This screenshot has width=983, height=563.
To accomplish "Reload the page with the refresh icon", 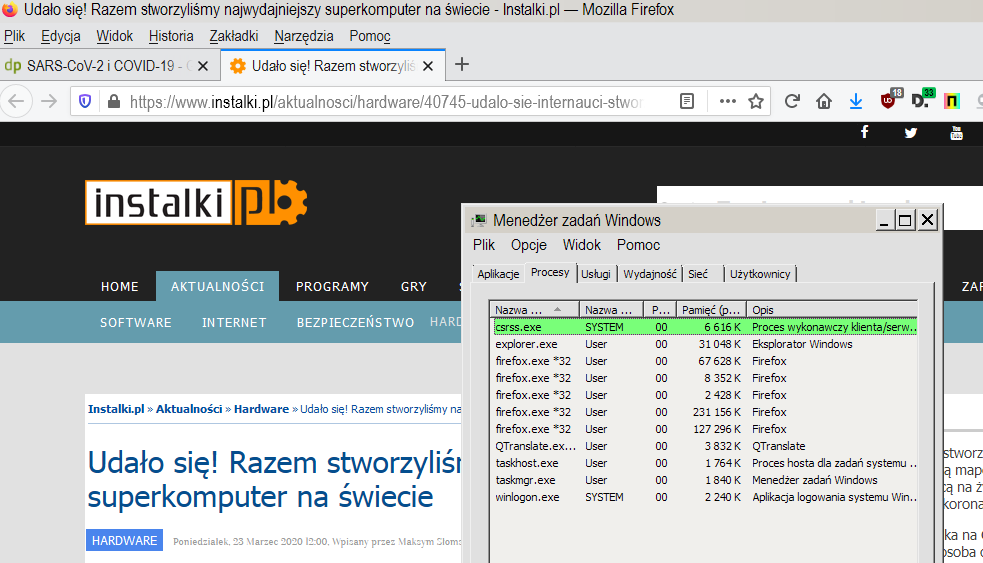I will point(792,101).
